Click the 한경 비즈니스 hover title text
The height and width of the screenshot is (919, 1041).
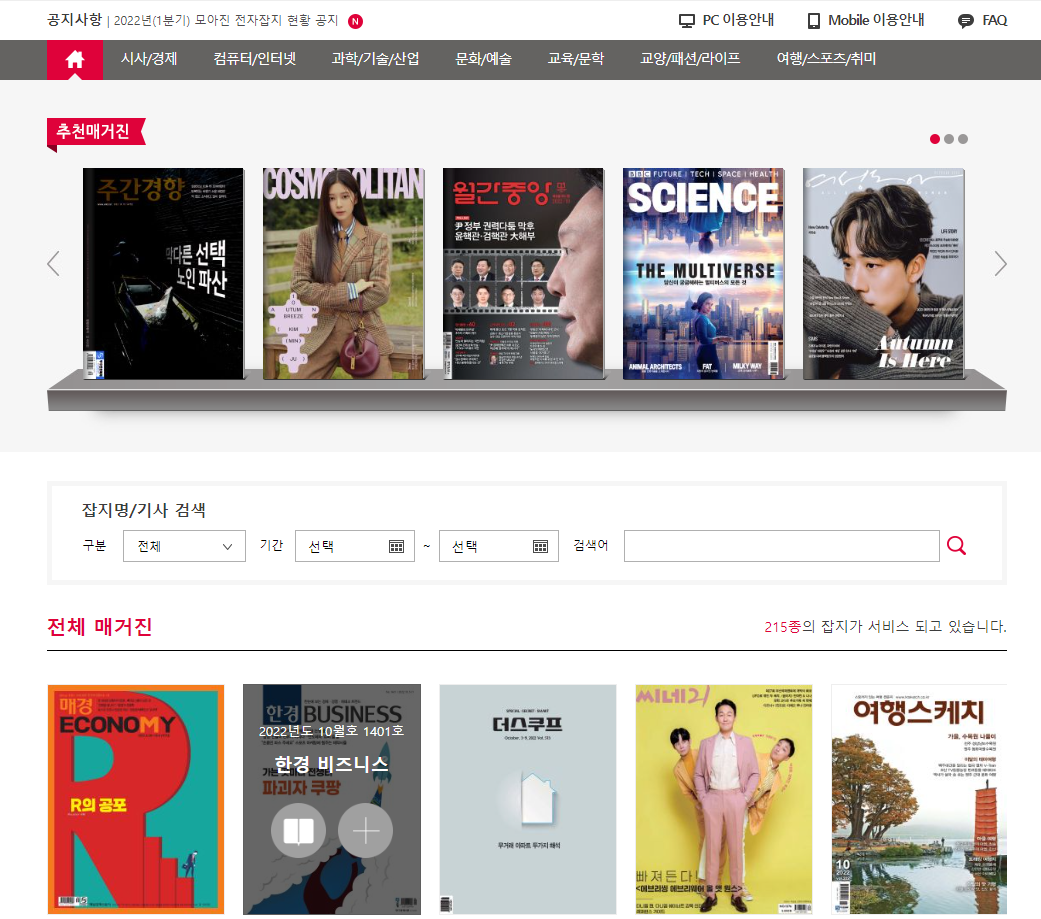click(x=332, y=764)
